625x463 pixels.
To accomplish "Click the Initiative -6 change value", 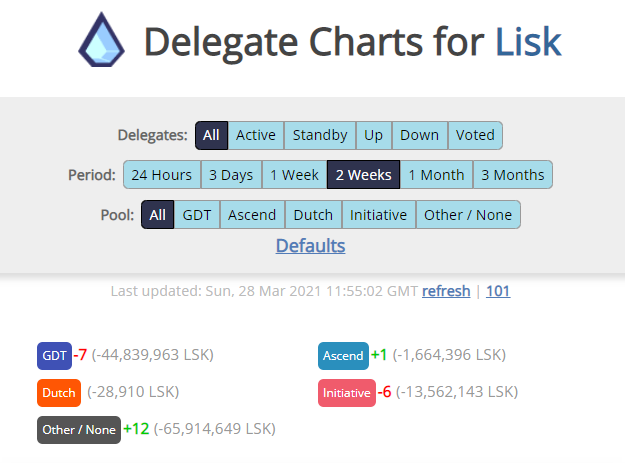I will click(x=385, y=392).
